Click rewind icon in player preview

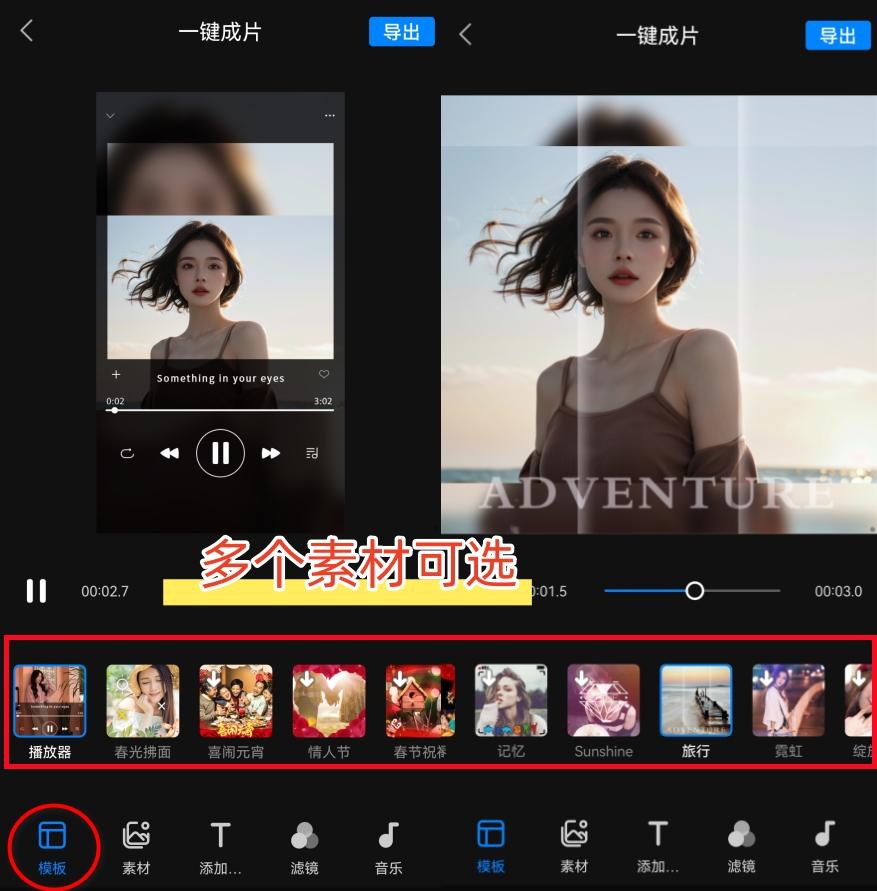[x=169, y=453]
